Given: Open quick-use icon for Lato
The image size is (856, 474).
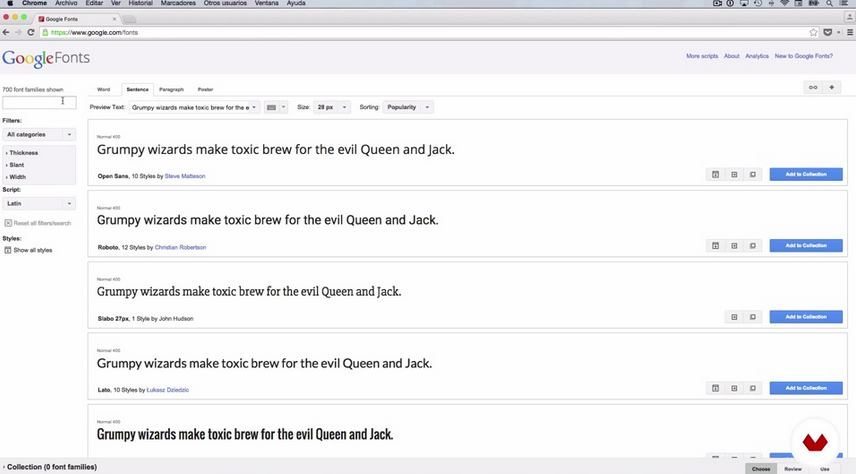Looking at the screenshot, I should 734,388.
